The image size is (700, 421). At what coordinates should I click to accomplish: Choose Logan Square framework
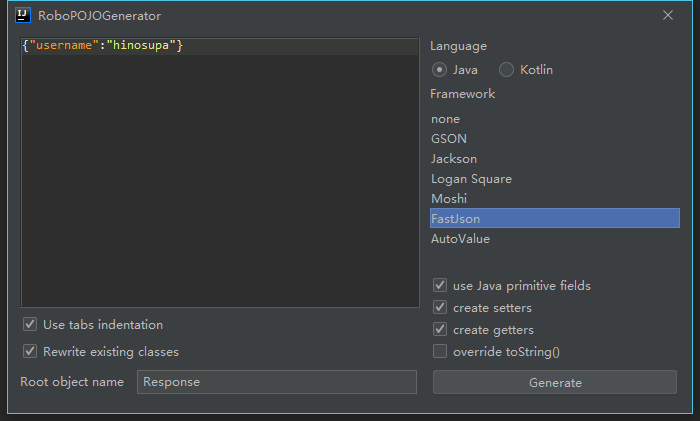pos(471,179)
